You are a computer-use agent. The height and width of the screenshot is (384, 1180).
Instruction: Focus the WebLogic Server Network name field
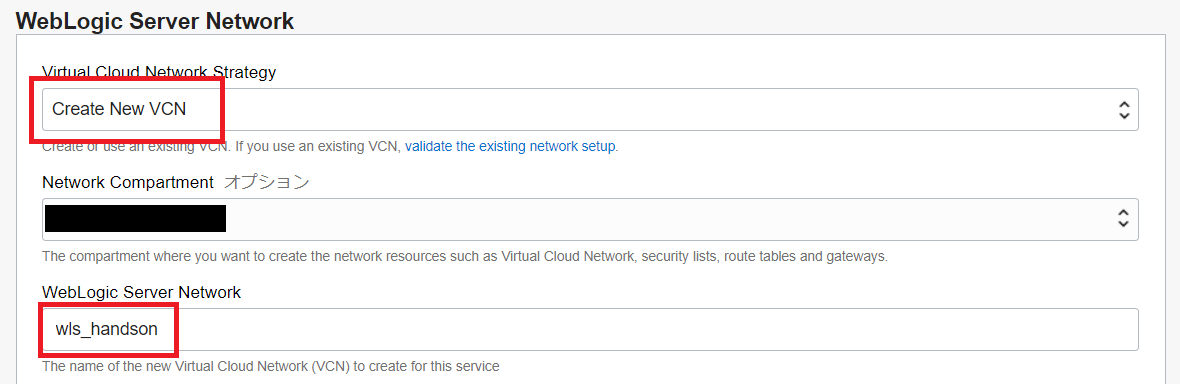point(590,329)
